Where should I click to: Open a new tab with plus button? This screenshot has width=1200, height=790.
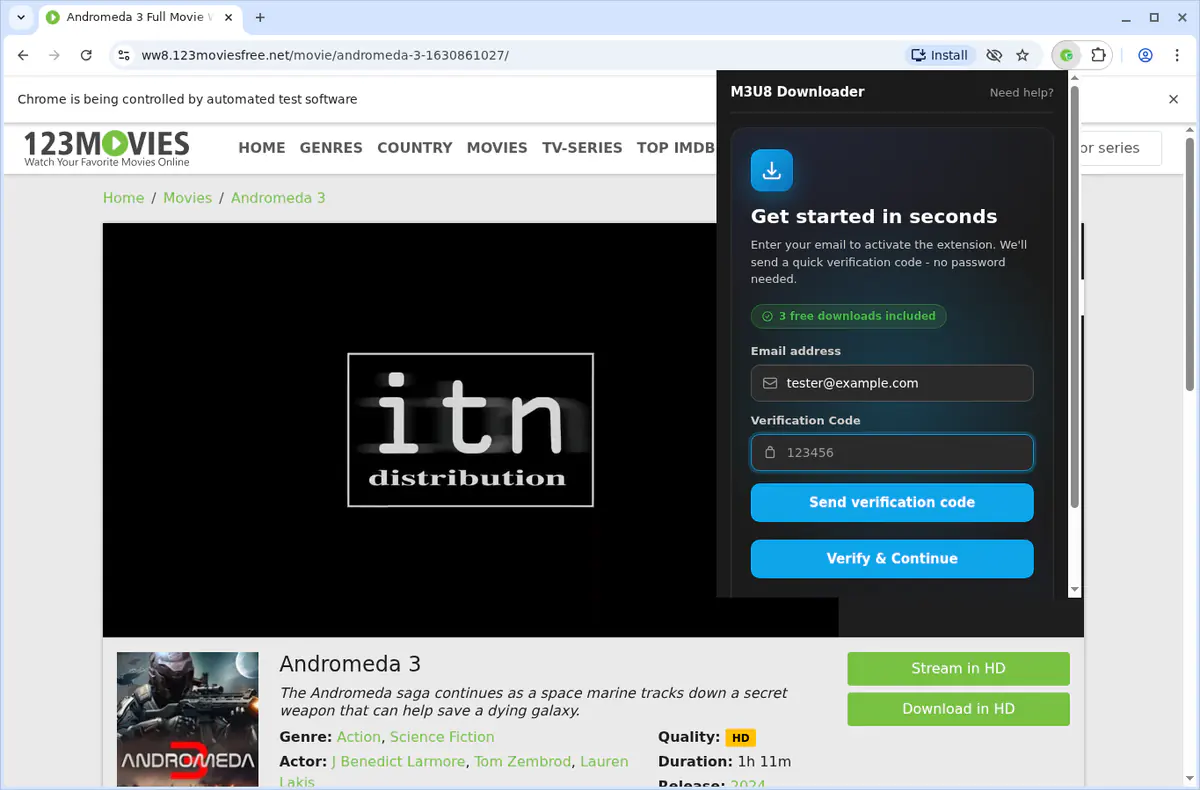click(x=260, y=17)
